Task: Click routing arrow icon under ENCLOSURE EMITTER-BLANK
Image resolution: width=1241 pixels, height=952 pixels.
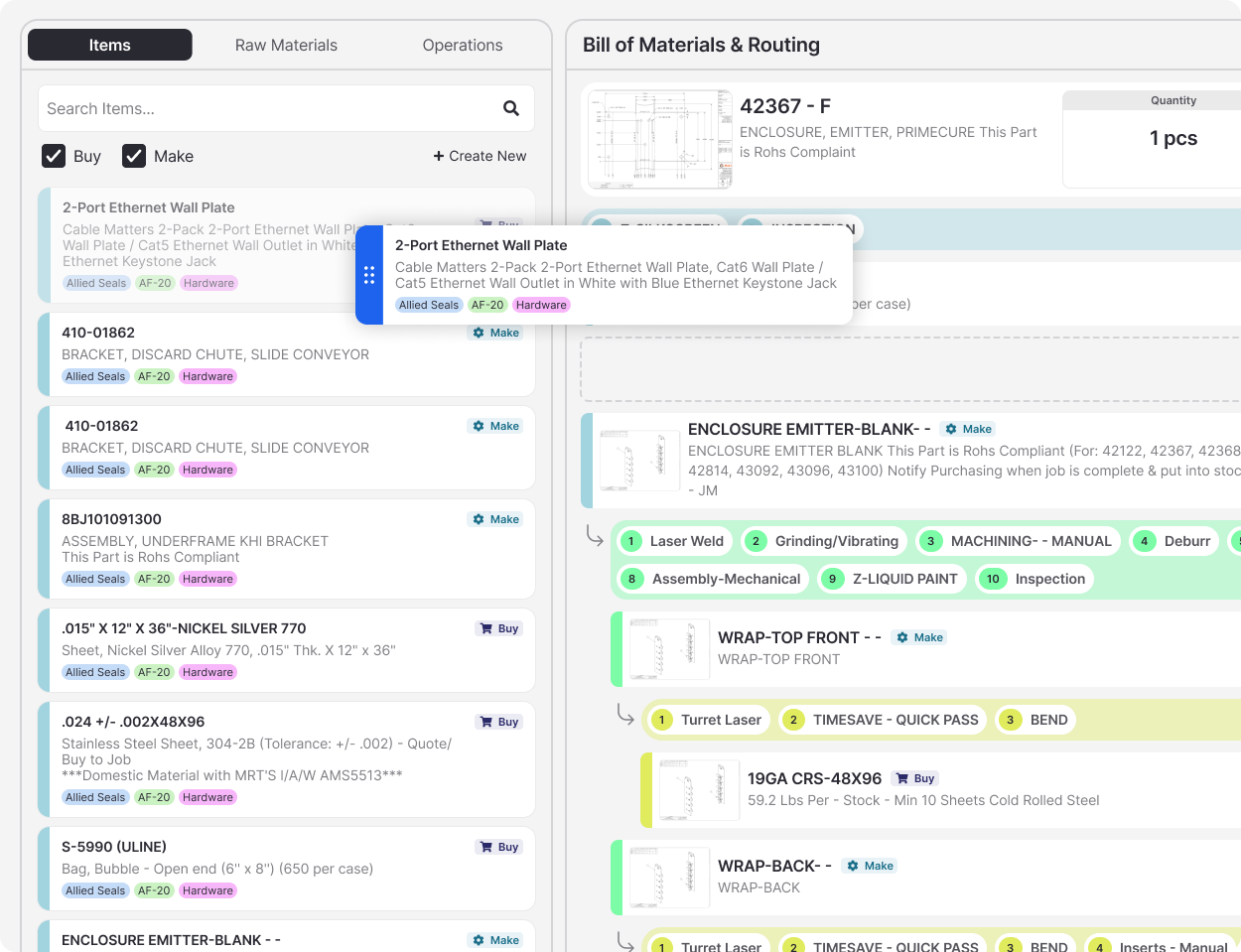Action: tap(595, 536)
